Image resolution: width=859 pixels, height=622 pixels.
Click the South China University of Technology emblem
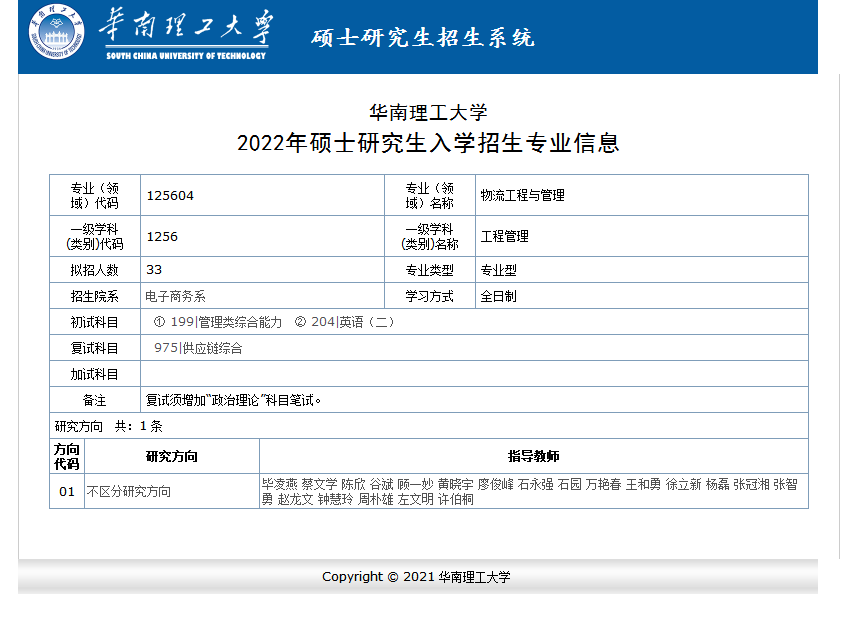tap(56, 32)
